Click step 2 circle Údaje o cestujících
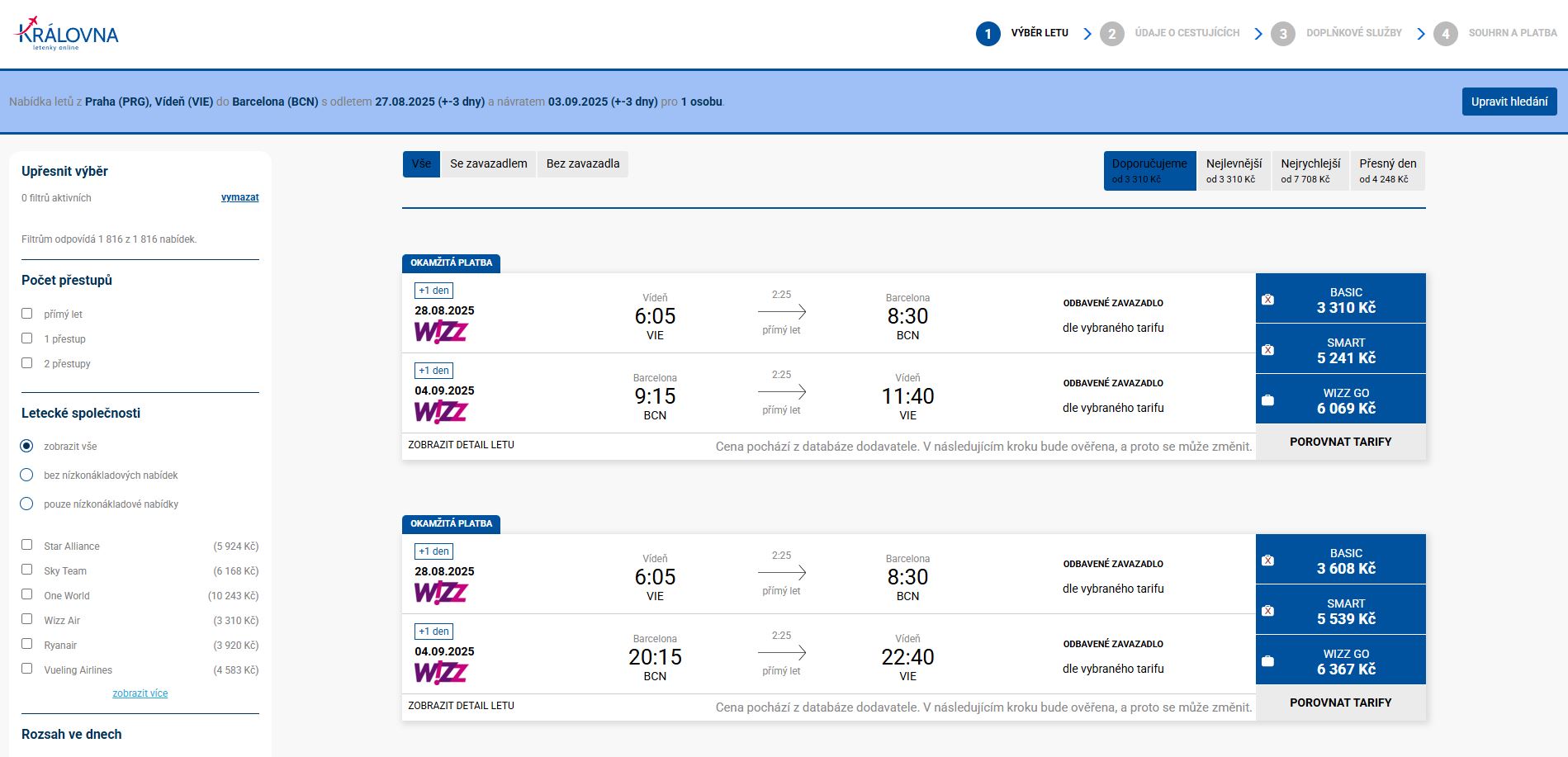Image resolution: width=1568 pixels, height=757 pixels. click(x=1111, y=34)
